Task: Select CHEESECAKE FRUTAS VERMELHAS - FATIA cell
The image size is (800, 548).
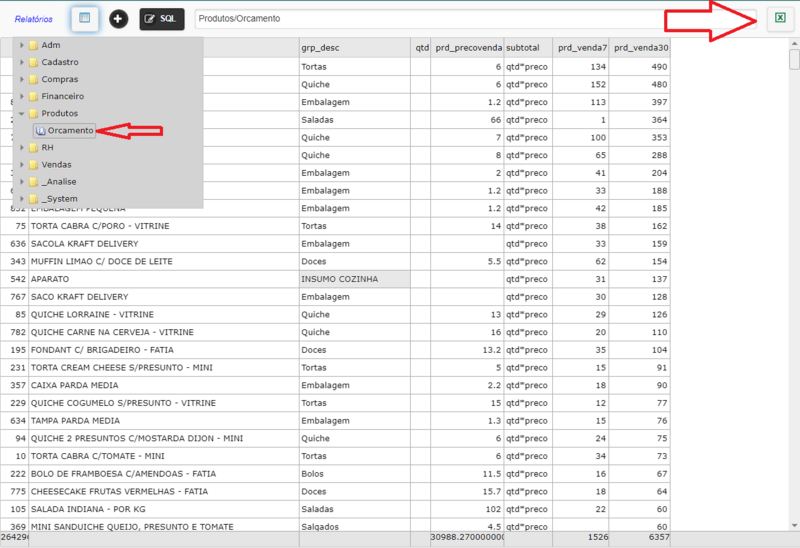Action: (x=164, y=491)
